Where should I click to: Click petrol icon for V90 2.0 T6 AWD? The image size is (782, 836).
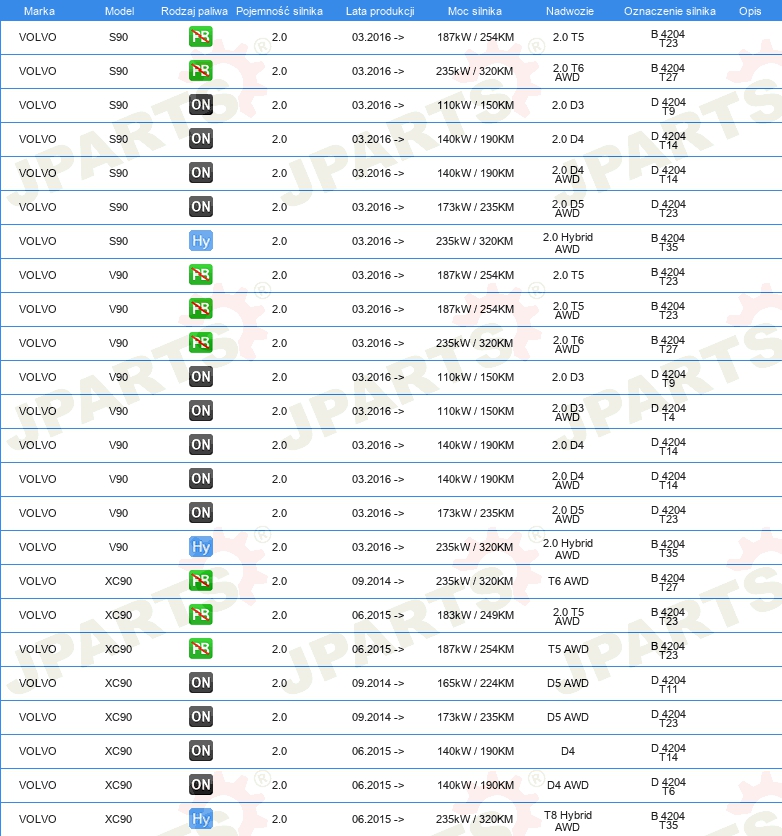pyautogui.click(x=200, y=343)
